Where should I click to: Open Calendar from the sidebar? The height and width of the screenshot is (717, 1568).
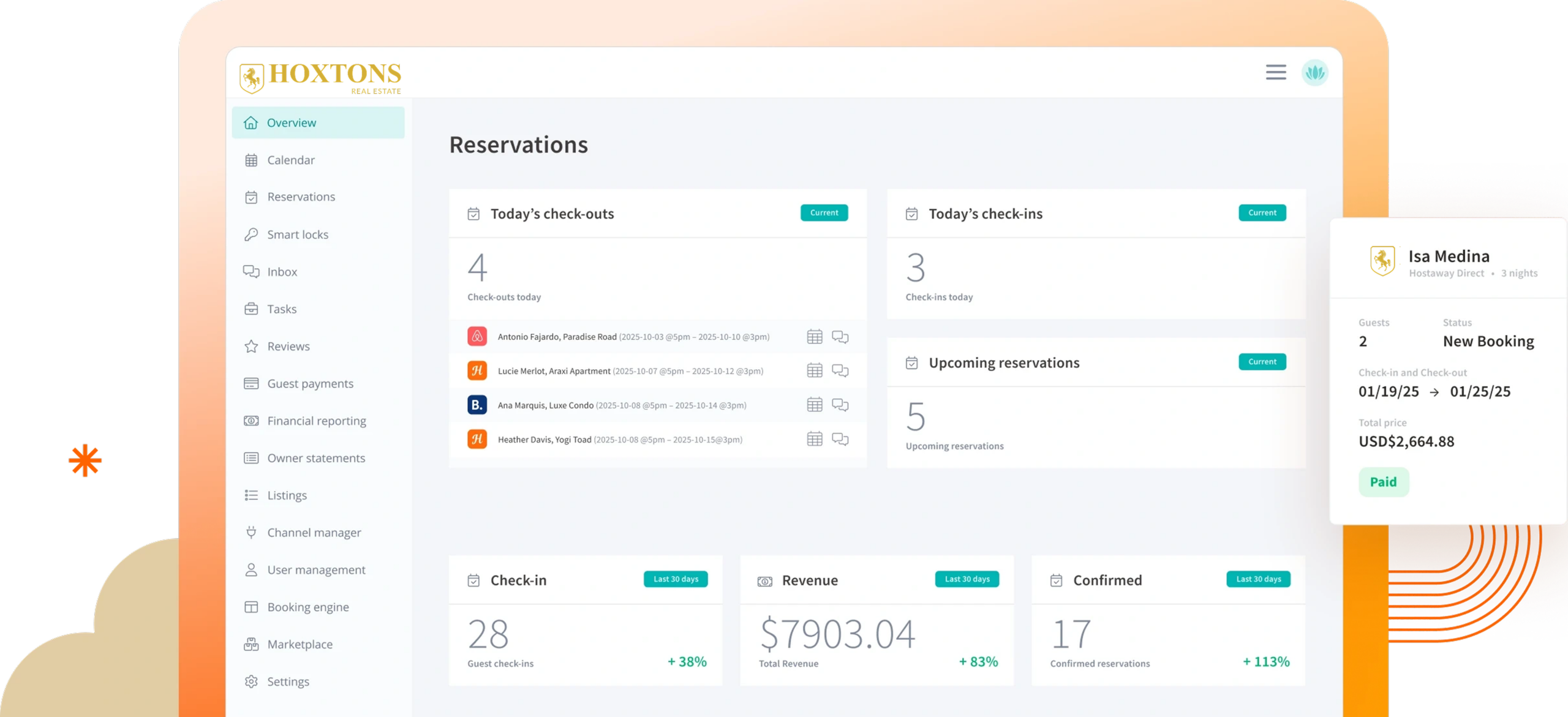click(x=291, y=160)
